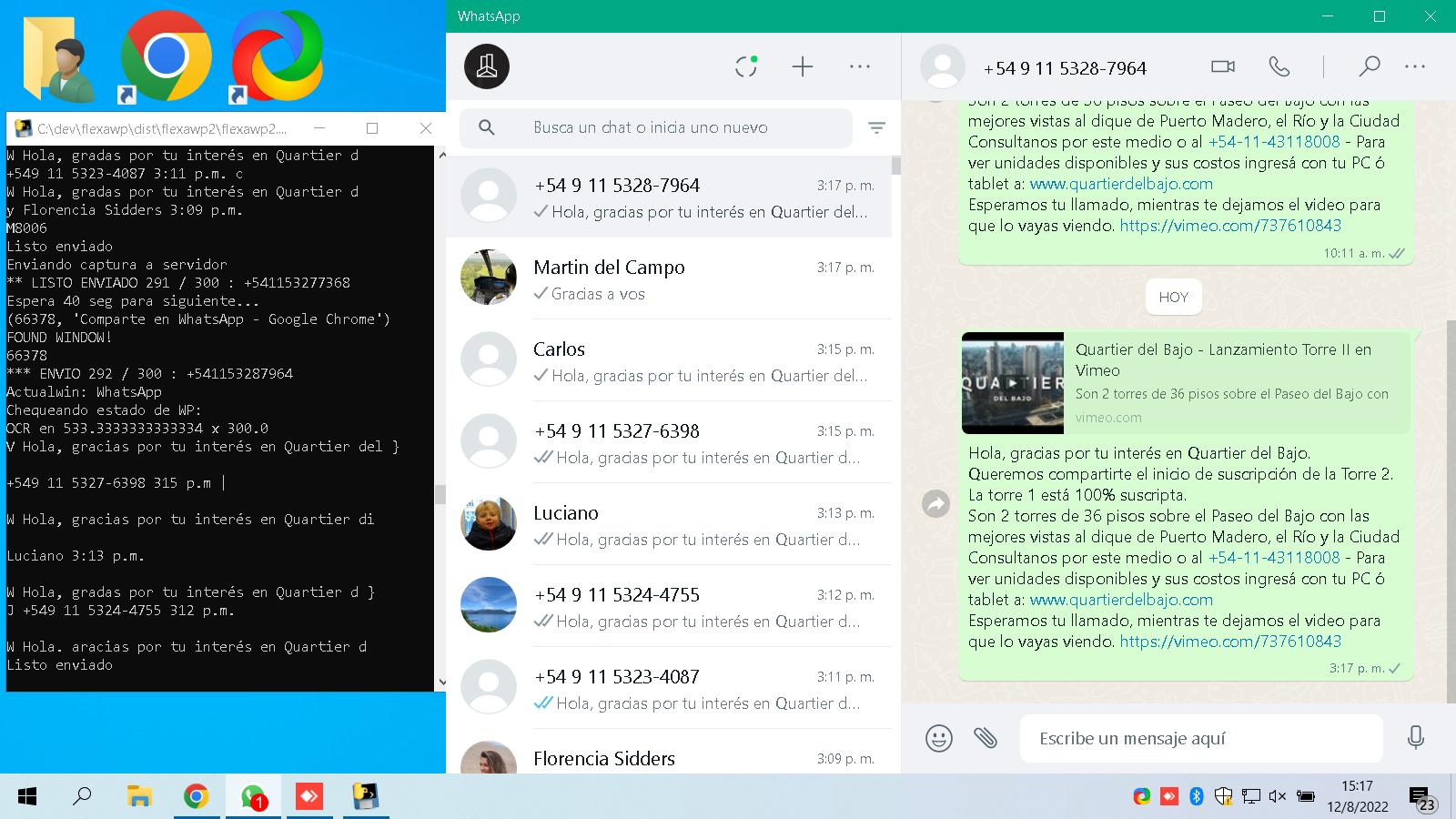Image resolution: width=1456 pixels, height=819 pixels.
Task: Open the quartierdelbajo link in earlier message
Action: coord(1121,184)
